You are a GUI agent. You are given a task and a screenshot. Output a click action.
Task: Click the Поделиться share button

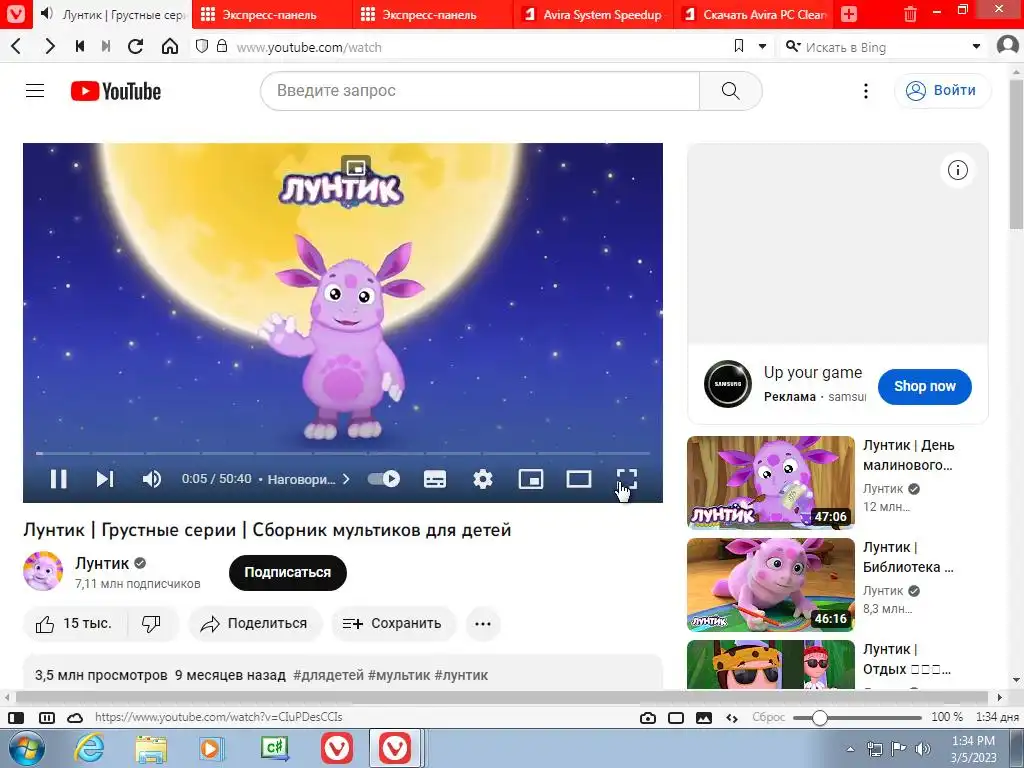point(255,624)
